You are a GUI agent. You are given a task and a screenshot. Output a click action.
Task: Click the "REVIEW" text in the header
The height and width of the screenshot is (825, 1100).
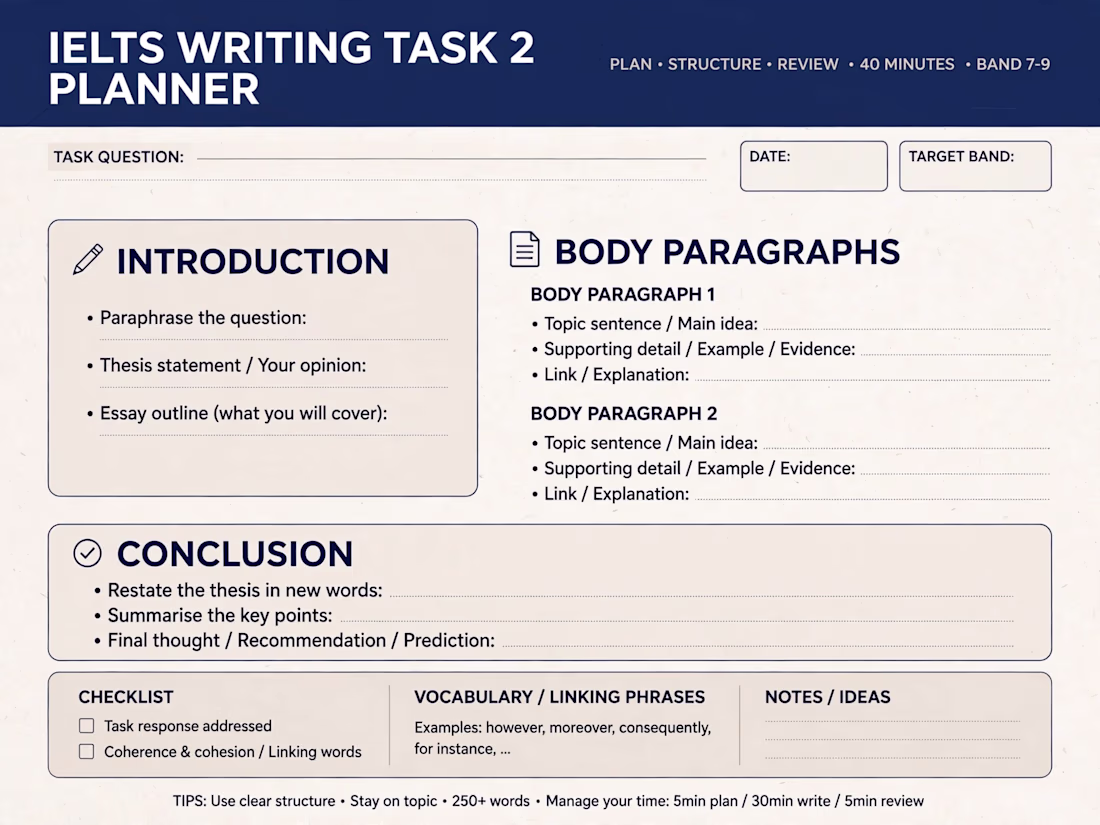pos(807,65)
